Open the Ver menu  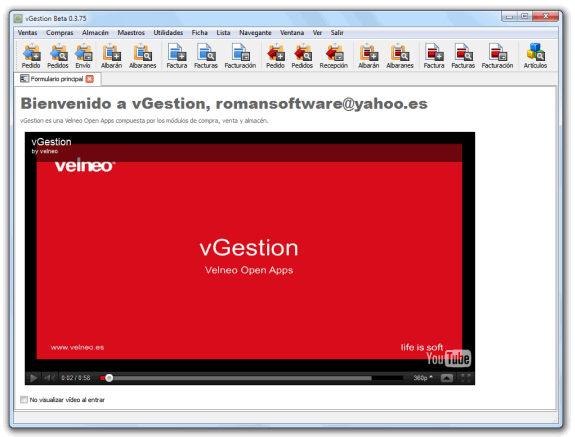[317, 33]
